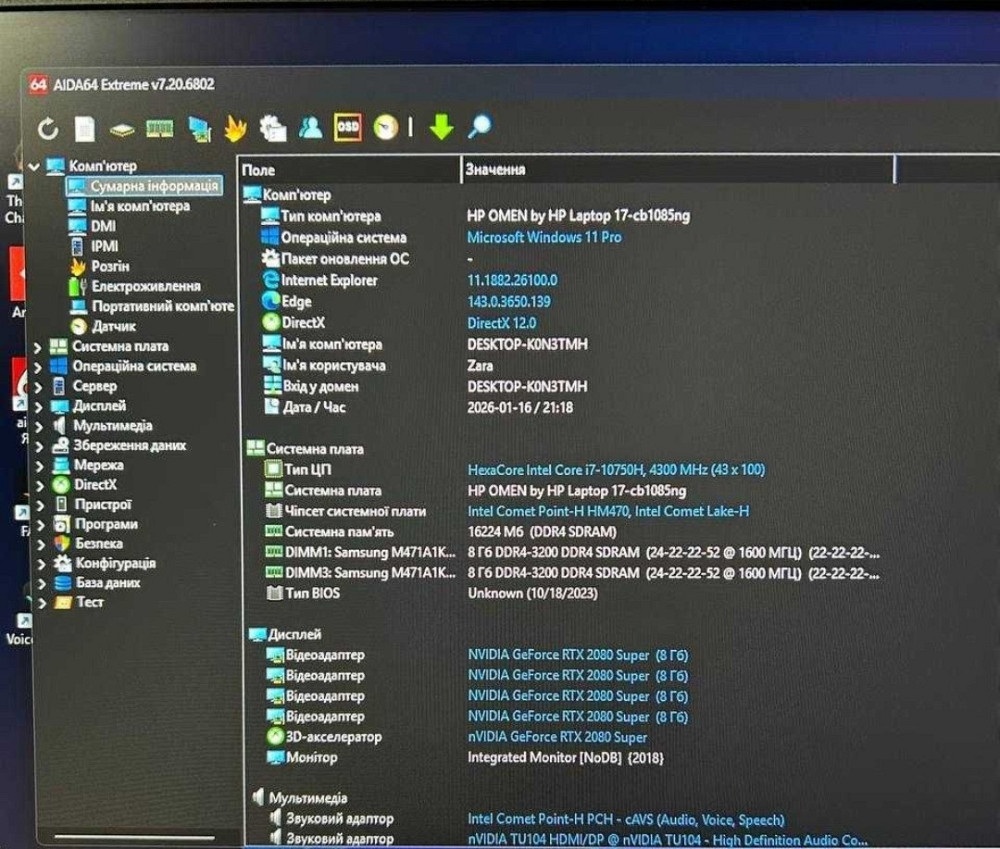The width and height of the screenshot is (1000, 849).
Task: Click the Значення column header
Action: coord(495,170)
